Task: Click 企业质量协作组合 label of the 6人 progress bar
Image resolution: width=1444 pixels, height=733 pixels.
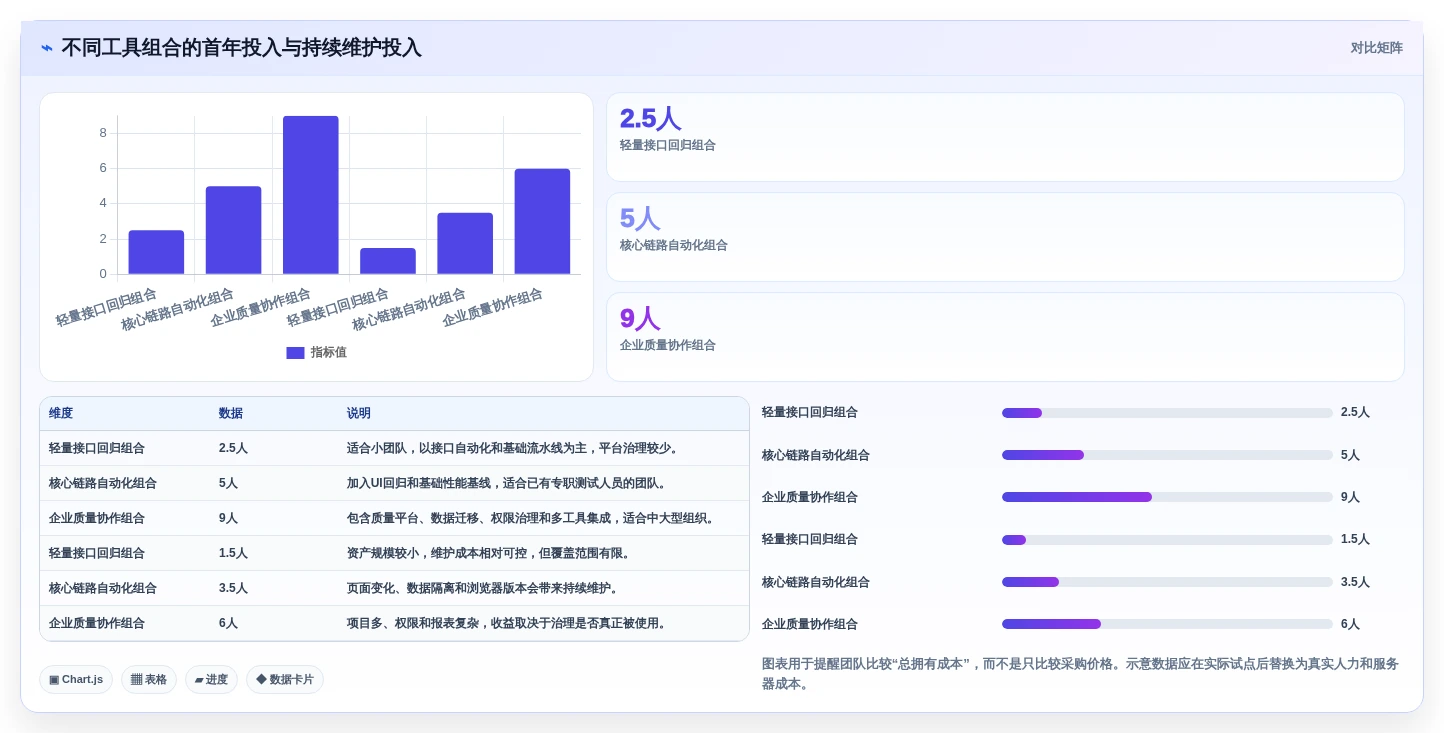Action: (x=810, y=624)
